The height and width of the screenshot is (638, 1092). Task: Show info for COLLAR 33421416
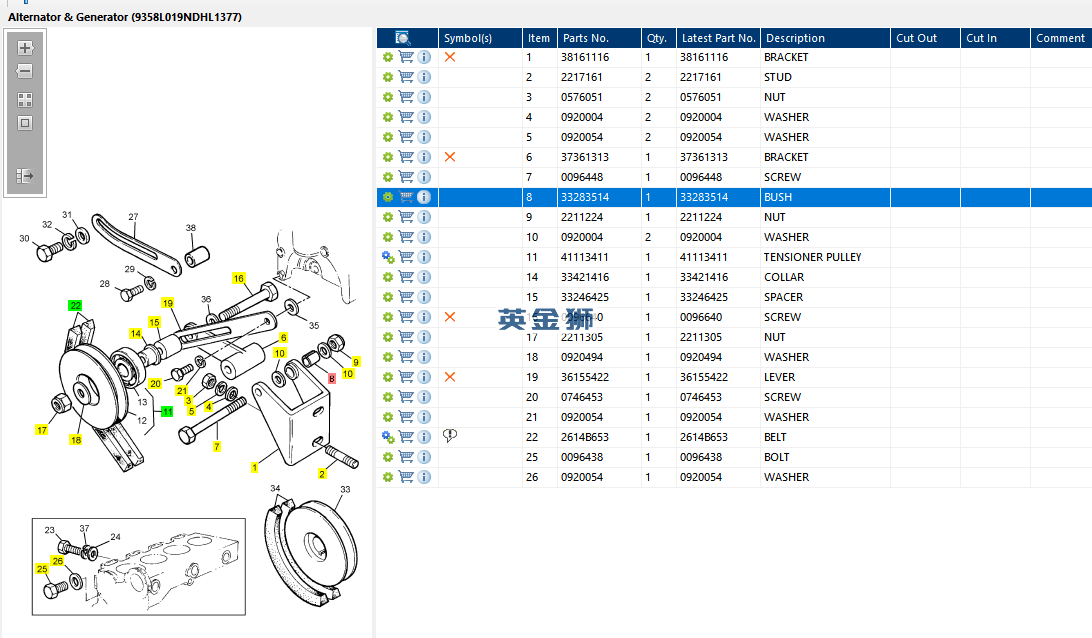coord(424,277)
